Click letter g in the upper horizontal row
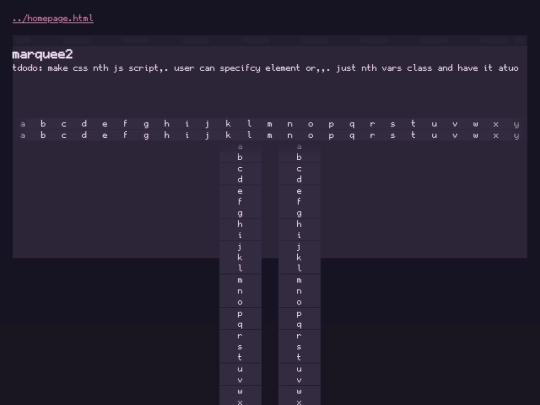The width and height of the screenshot is (540, 405). point(146,124)
